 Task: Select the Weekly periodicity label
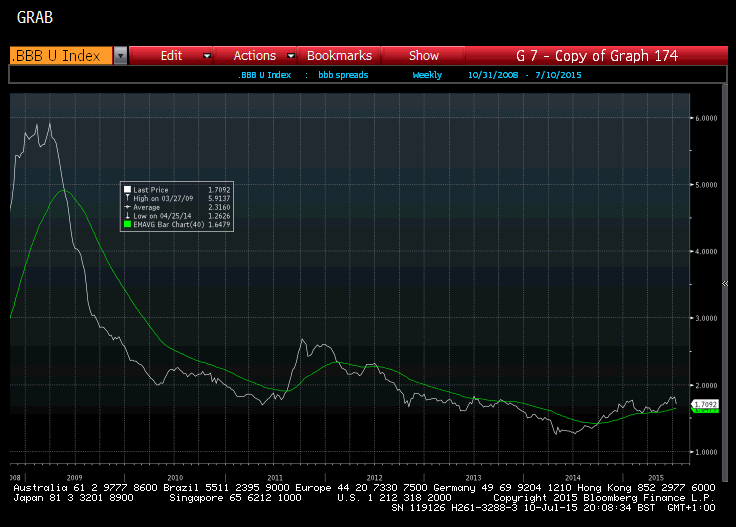428,75
